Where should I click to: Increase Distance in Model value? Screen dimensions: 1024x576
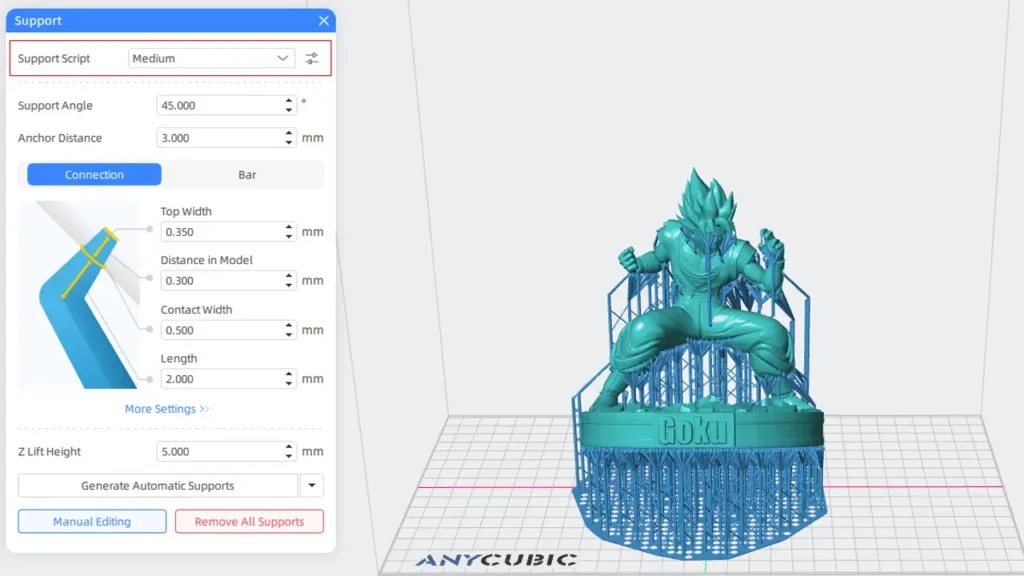[289, 276]
